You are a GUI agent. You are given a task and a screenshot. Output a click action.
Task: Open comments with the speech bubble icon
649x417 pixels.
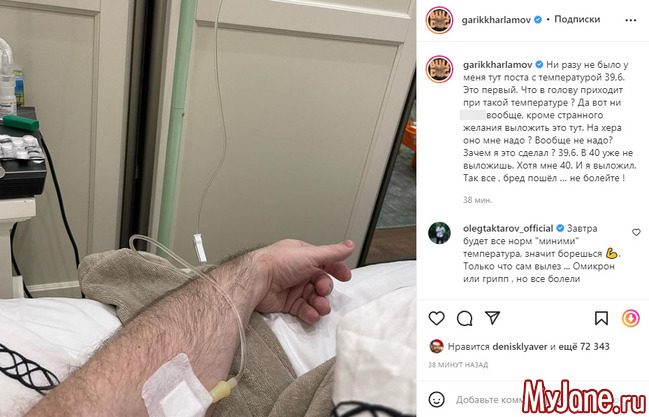[464, 318]
